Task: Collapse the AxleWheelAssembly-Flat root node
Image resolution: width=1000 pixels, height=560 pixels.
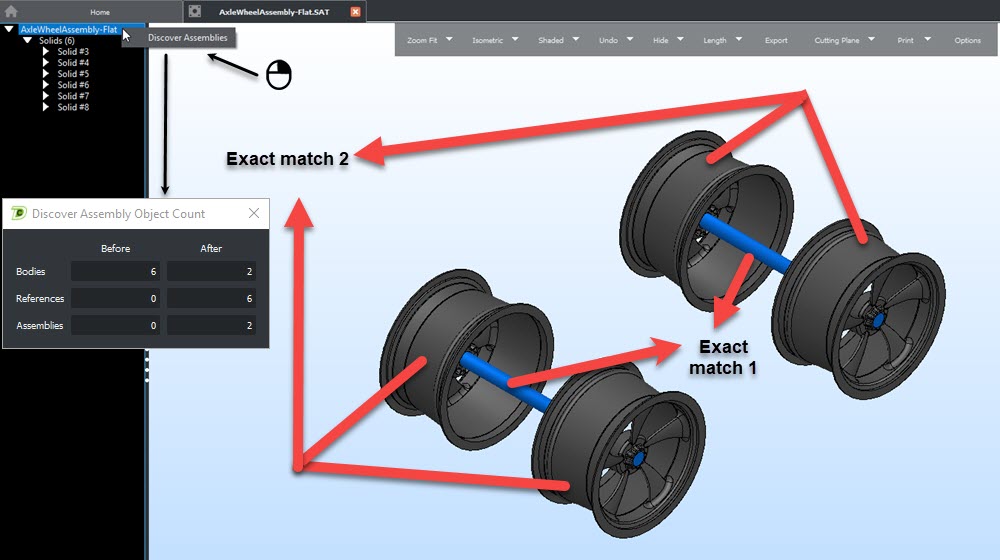Action: 10,30
